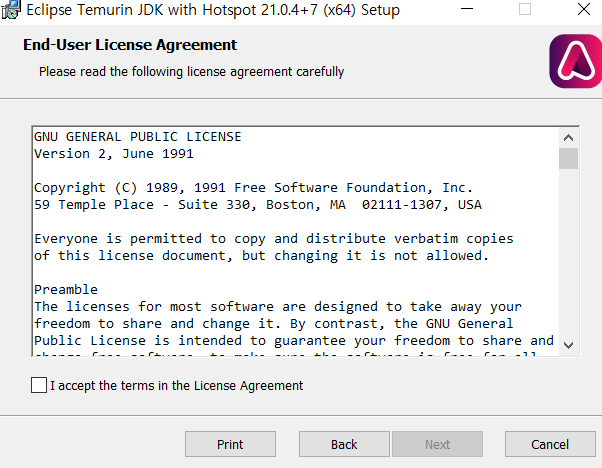602x468 pixels.
Task: Click the license scrollbar up arrow
Action: [568, 137]
